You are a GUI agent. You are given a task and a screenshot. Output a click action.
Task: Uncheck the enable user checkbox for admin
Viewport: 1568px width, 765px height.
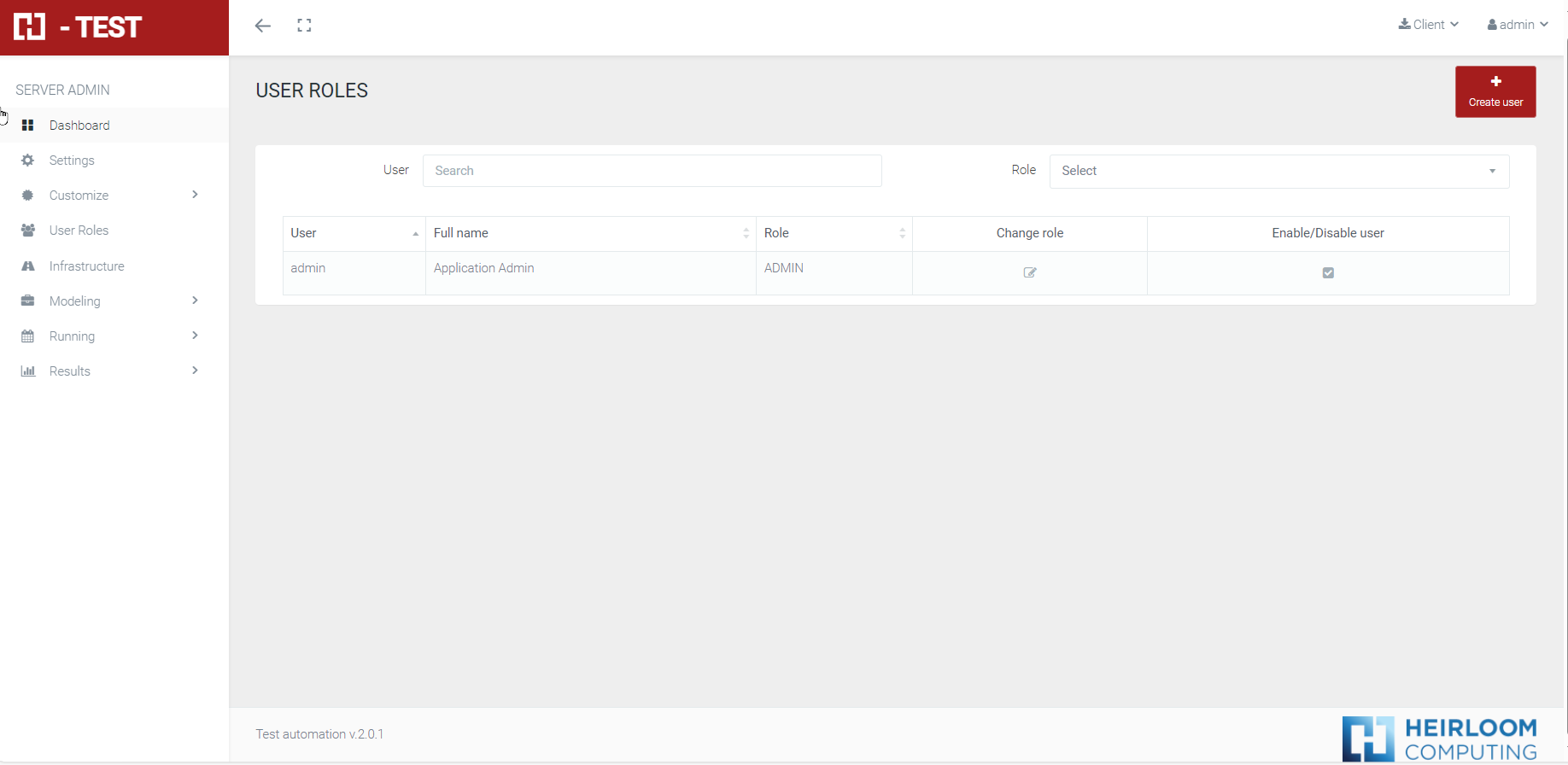click(x=1328, y=272)
